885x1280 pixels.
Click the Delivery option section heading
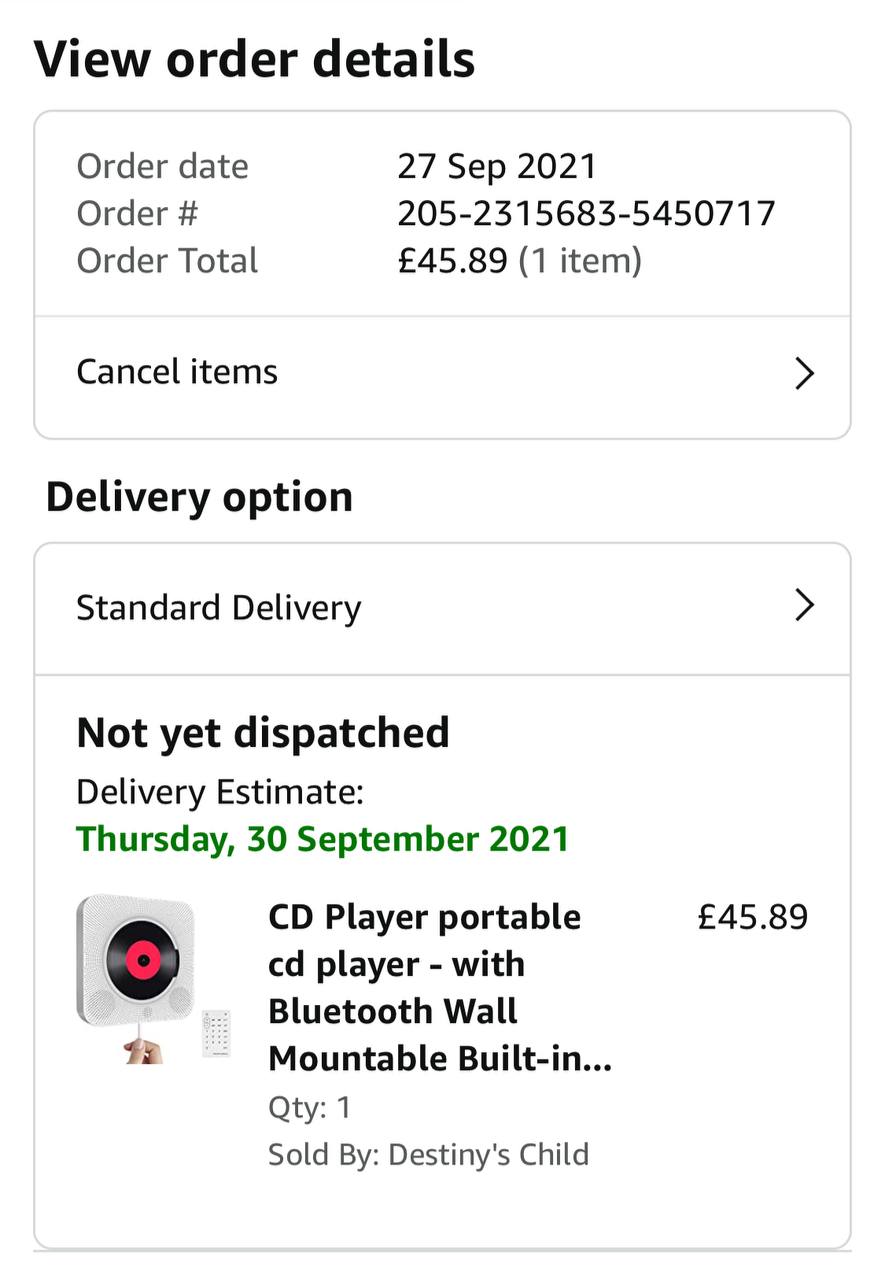click(199, 497)
